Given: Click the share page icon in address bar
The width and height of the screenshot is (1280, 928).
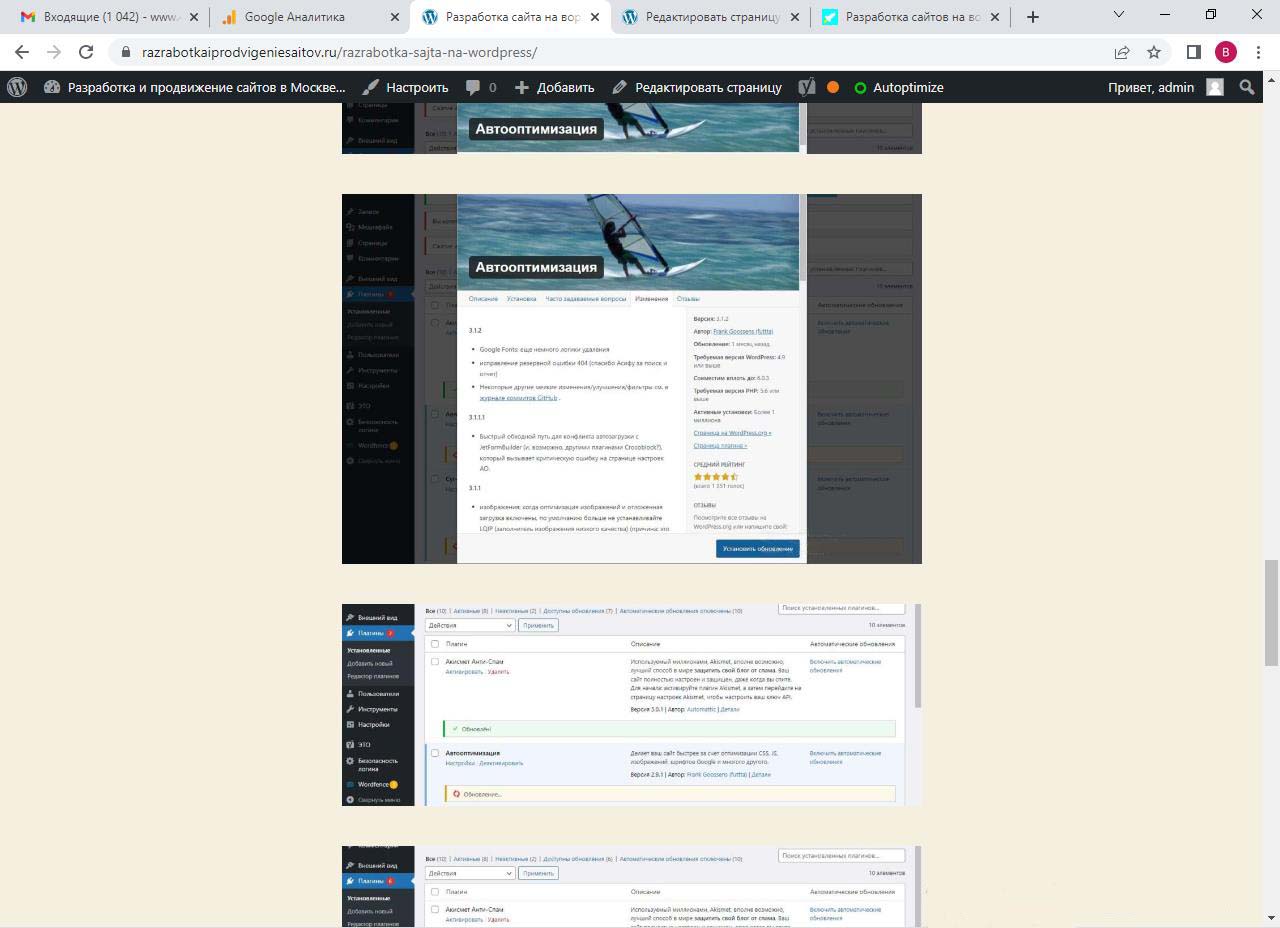Looking at the screenshot, I should [x=1122, y=52].
